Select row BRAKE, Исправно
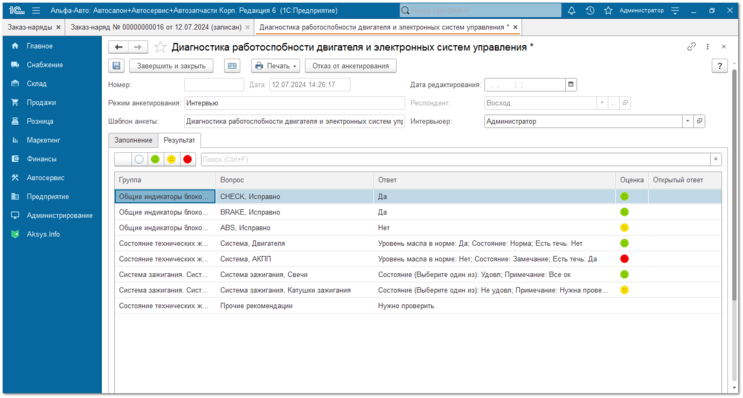Image resolution: width=743 pixels, height=398 pixels. tap(418, 212)
